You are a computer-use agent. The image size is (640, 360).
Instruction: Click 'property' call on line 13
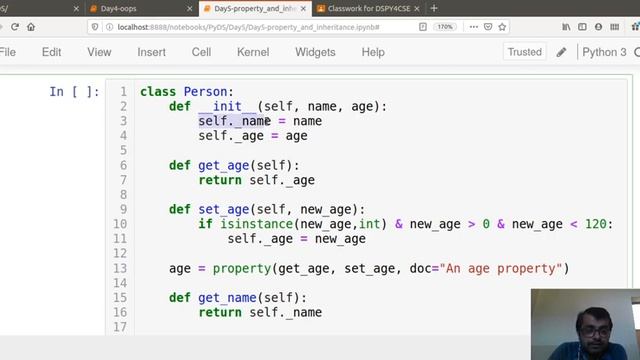(242, 269)
